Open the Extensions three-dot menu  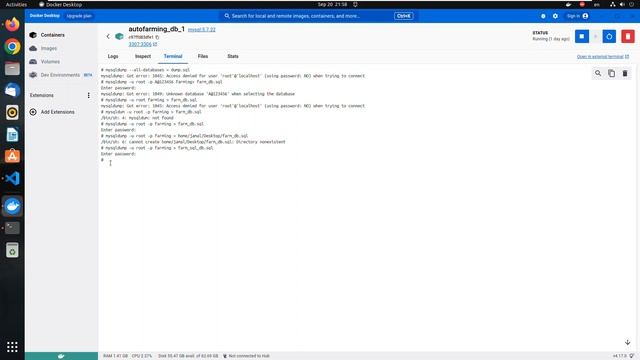point(89,95)
